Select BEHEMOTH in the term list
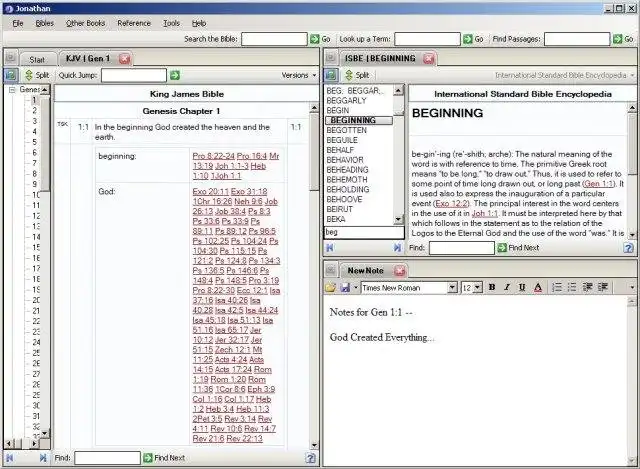The height and width of the screenshot is (469, 640). pos(347,180)
